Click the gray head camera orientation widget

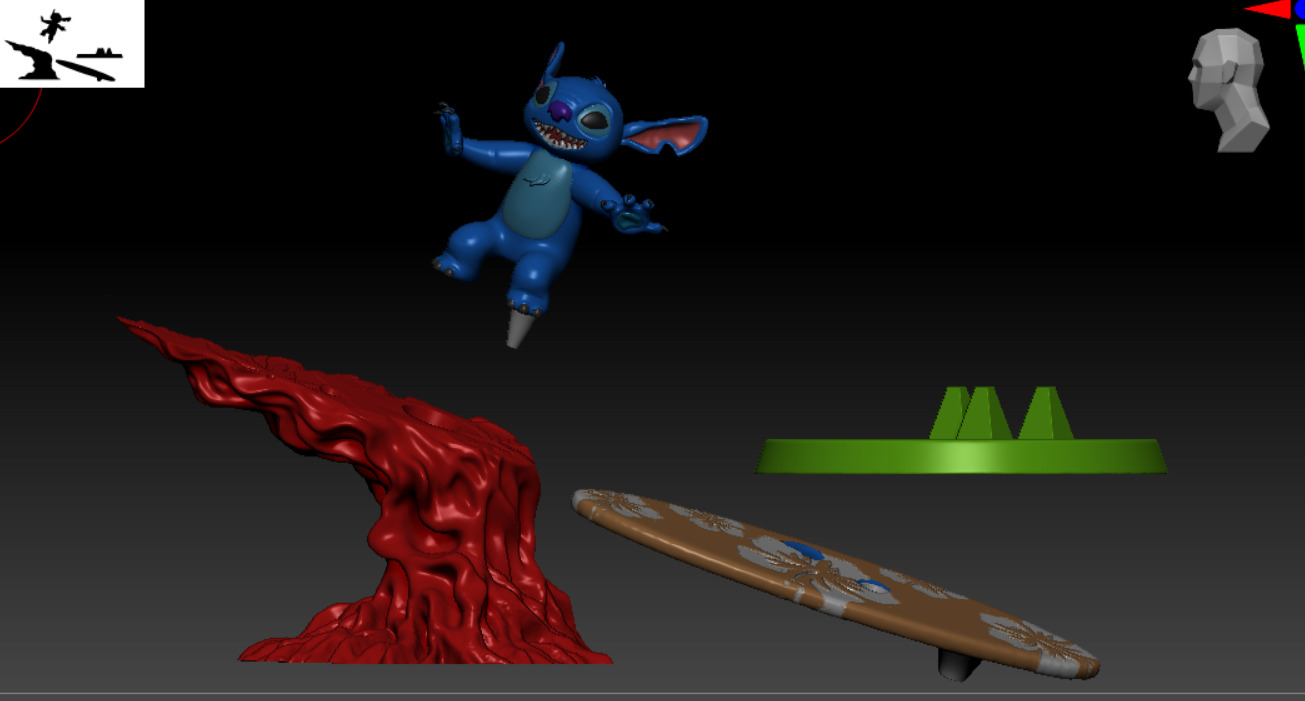pos(1229,90)
